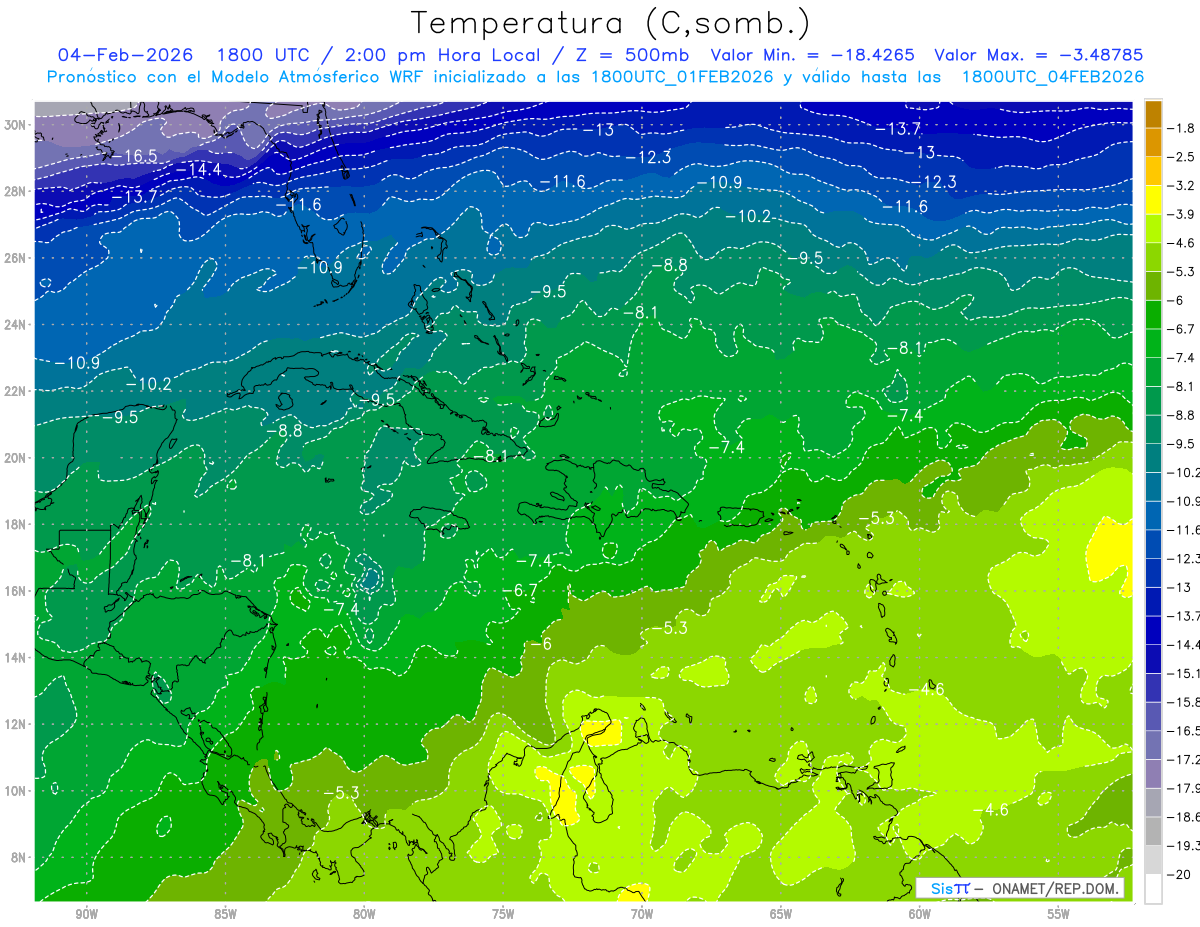Click the -6.7 contour label on the map

click(519, 590)
